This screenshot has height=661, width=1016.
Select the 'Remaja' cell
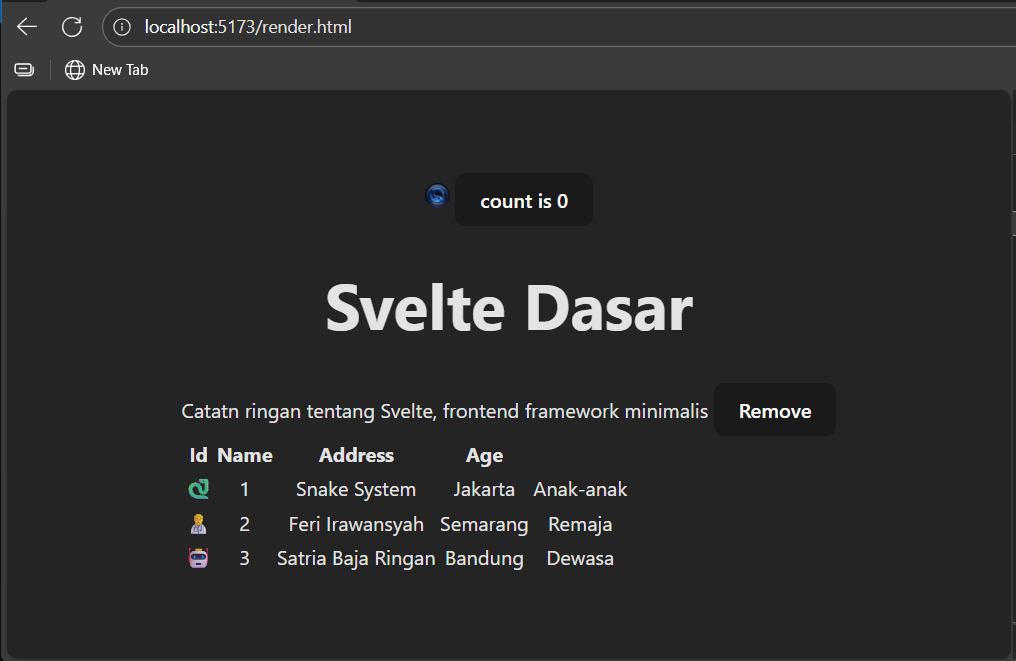(580, 524)
